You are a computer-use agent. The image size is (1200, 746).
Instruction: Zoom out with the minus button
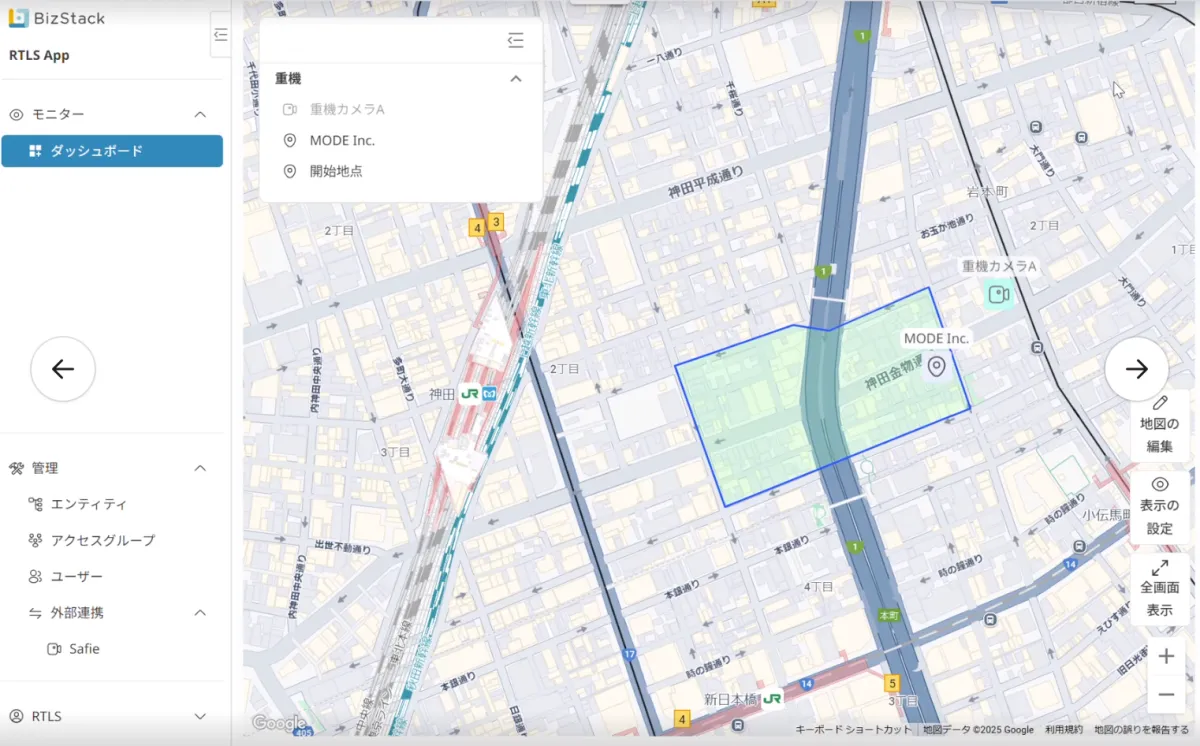[x=1166, y=694]
